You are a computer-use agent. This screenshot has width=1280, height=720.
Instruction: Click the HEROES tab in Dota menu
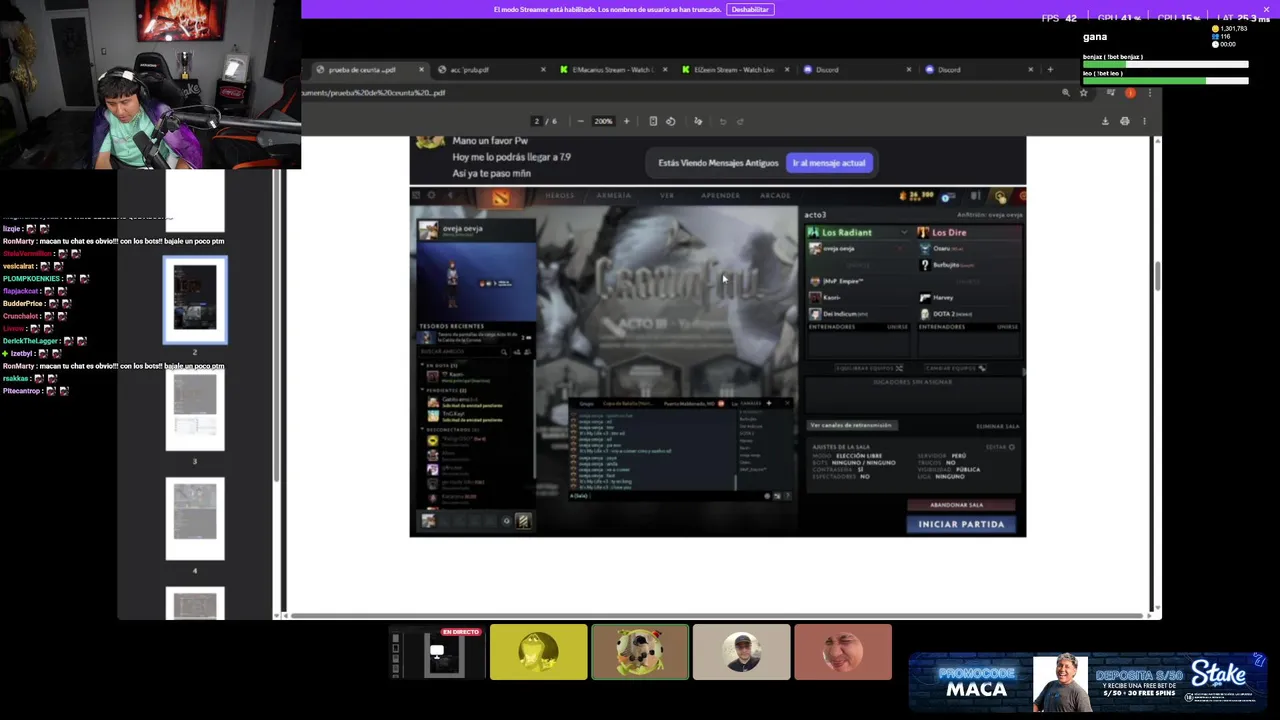559,196
